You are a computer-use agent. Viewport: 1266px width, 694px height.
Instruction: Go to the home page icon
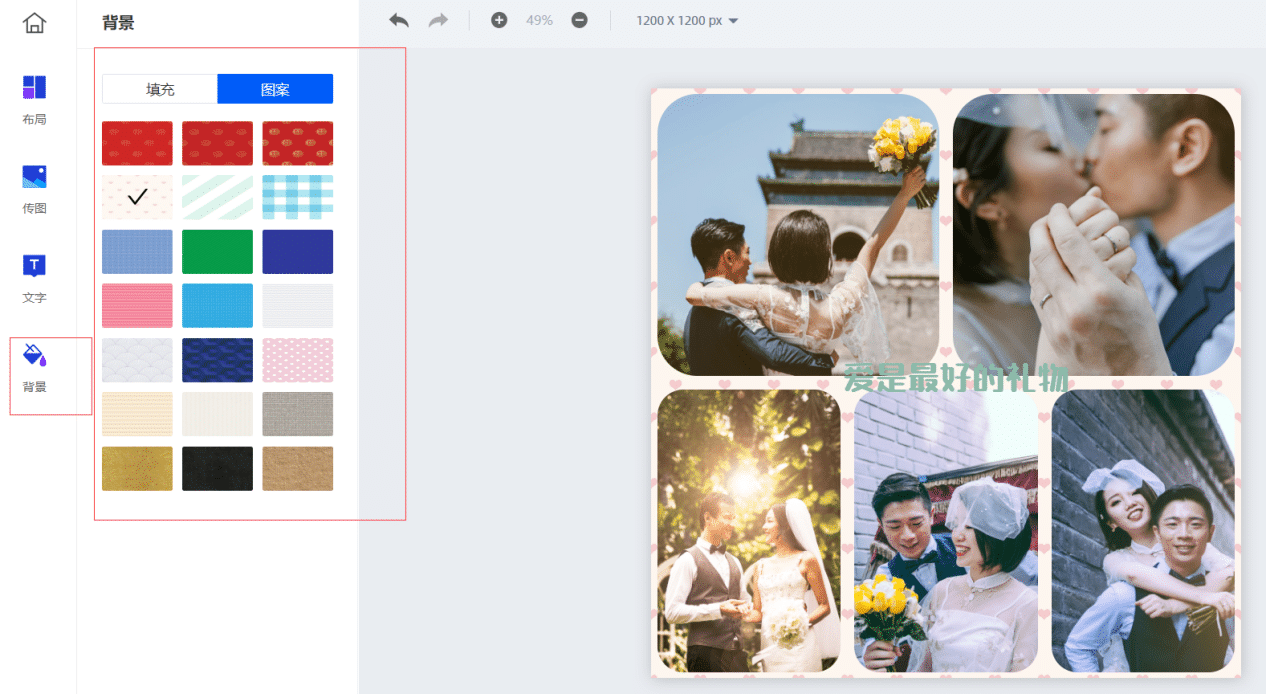(34, 23)
